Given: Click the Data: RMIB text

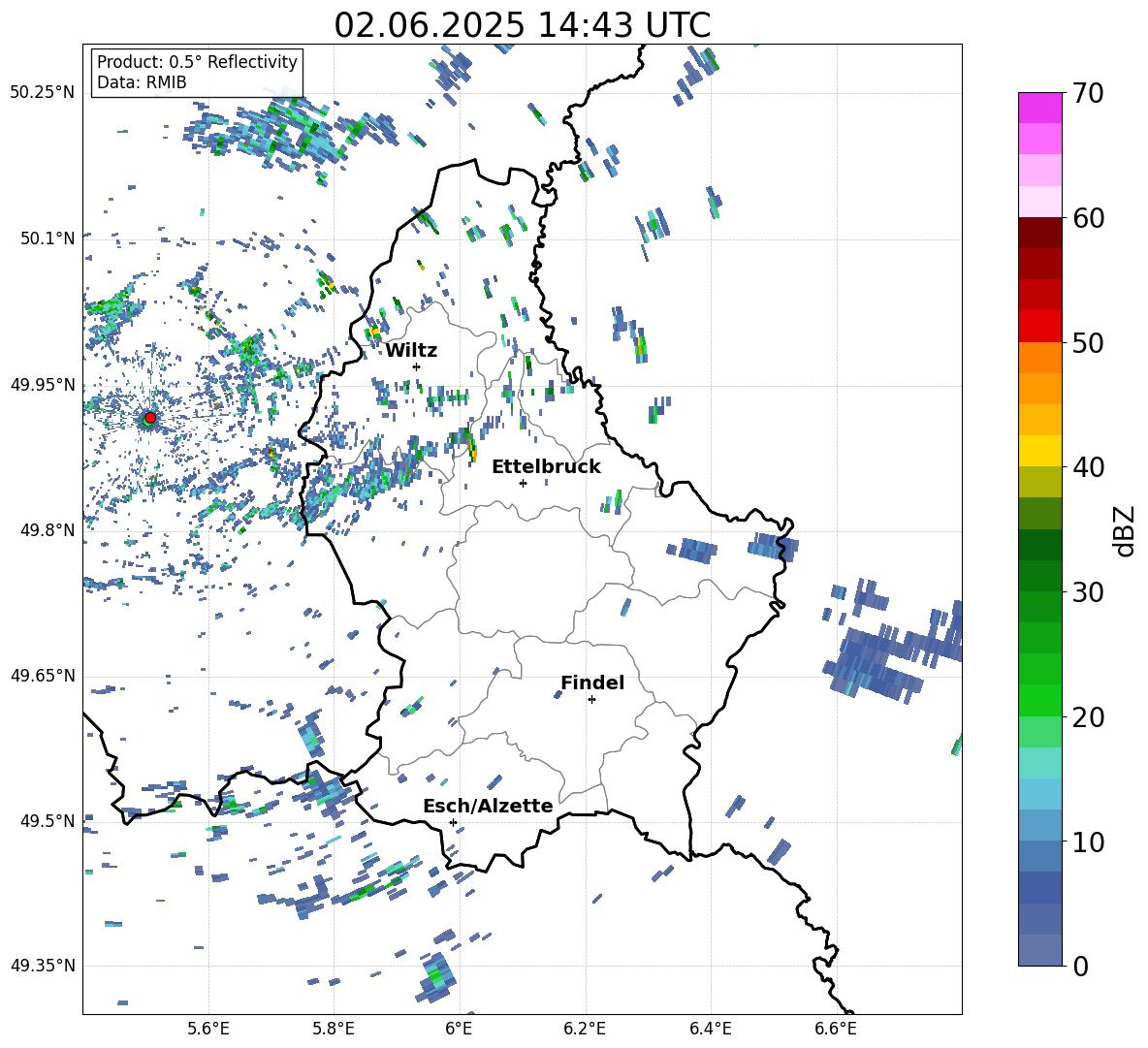Looking at the screenshot, I should pyautogui.click(x=142, y=82).
